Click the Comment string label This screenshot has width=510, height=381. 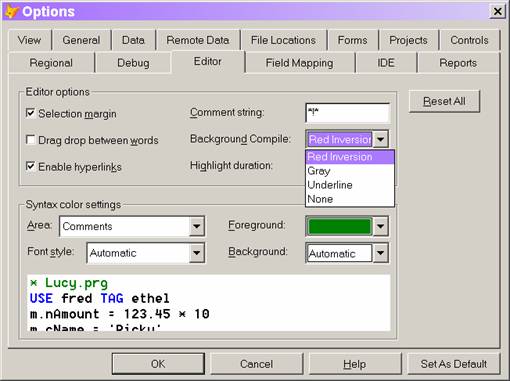pos(227,113)
